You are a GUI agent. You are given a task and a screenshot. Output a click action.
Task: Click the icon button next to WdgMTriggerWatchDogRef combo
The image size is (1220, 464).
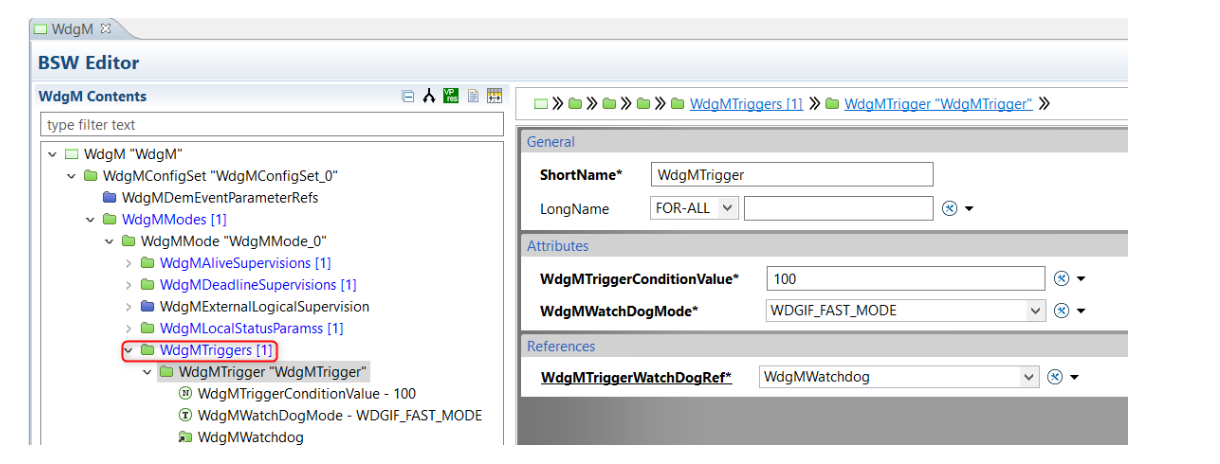point(1055,377)
